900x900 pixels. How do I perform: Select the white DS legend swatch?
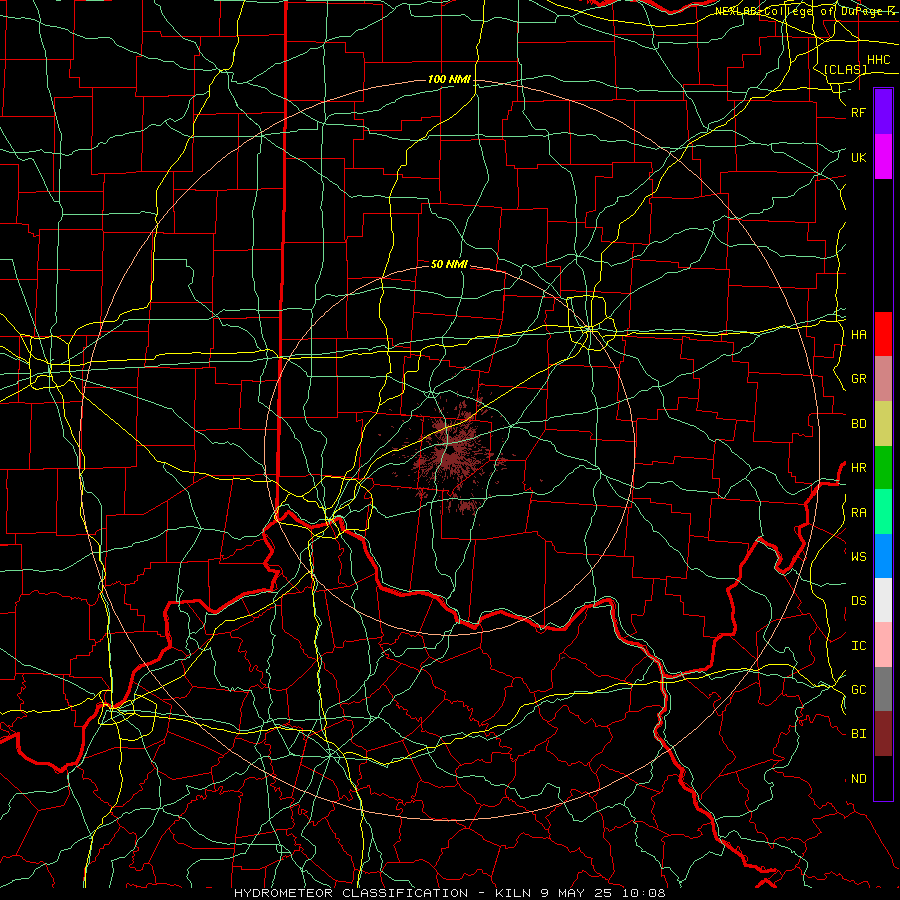tap(883, 600)
